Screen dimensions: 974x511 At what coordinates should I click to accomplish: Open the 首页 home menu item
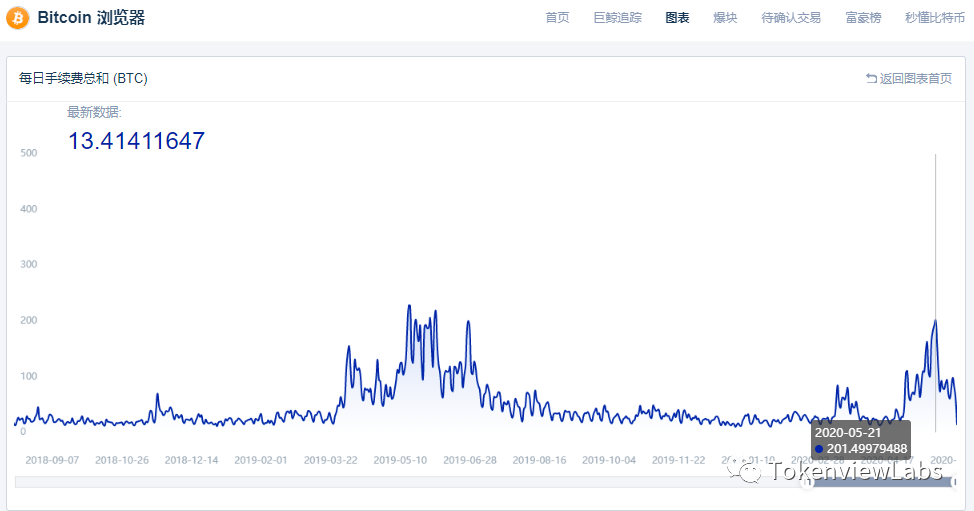(x=557, y=18)
